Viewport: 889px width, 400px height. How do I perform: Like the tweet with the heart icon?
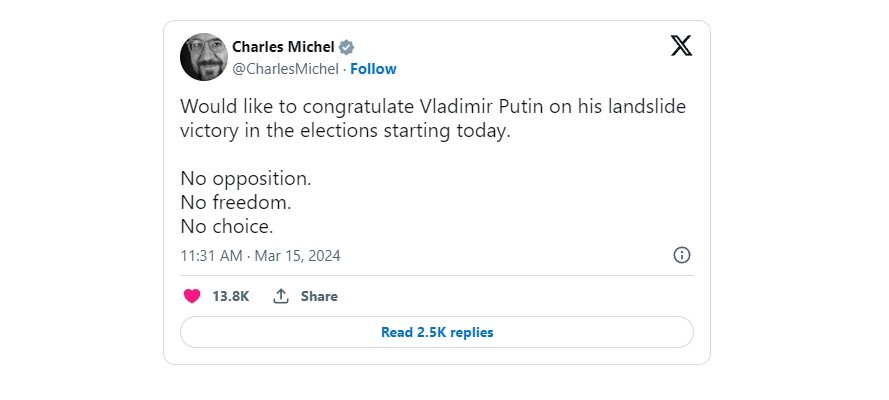coord(192,296)
